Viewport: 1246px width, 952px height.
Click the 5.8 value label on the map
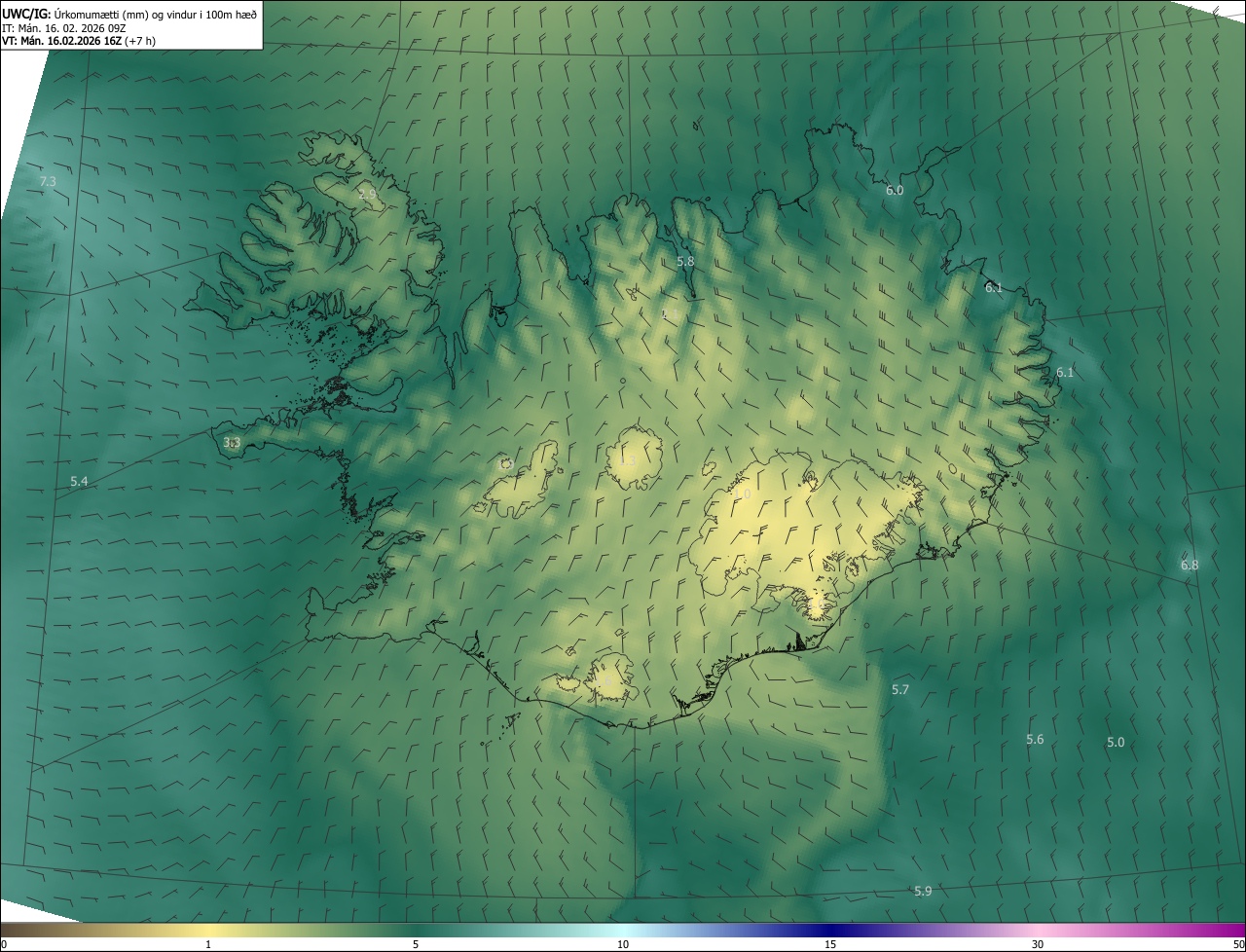click(685, 262)
